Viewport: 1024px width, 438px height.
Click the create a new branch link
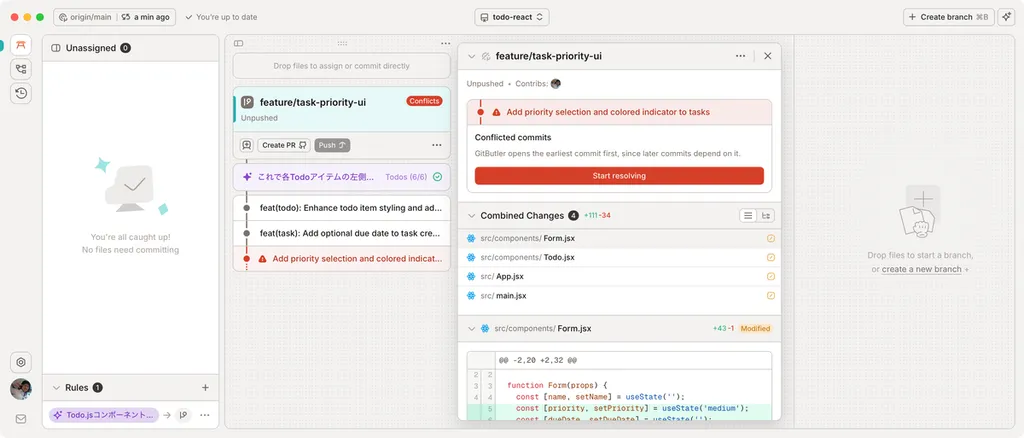click(x=921, y=269)
